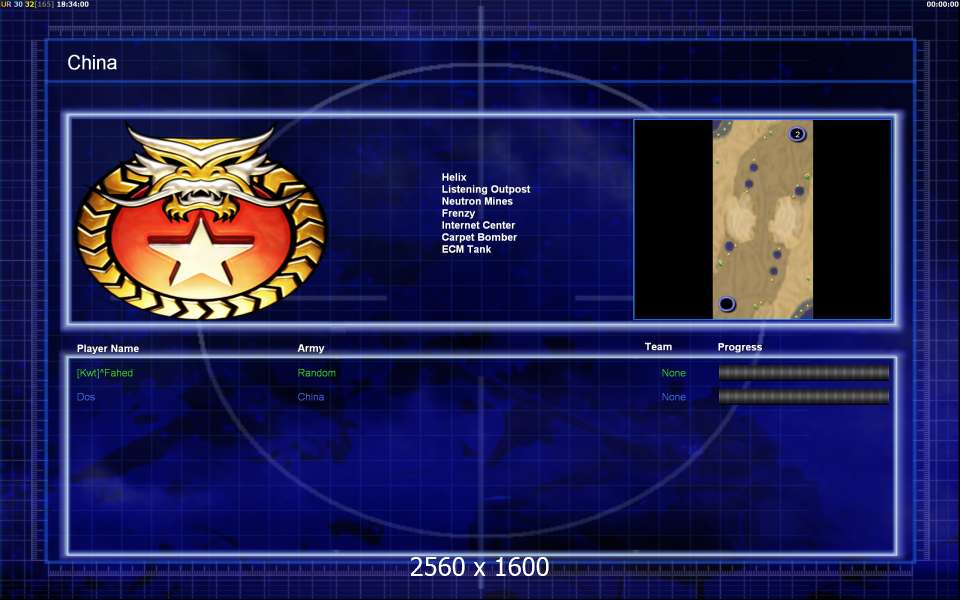960x600 pixels.
Task: Click the 18:34:00 clock in top bar
Action: [73, 4]
